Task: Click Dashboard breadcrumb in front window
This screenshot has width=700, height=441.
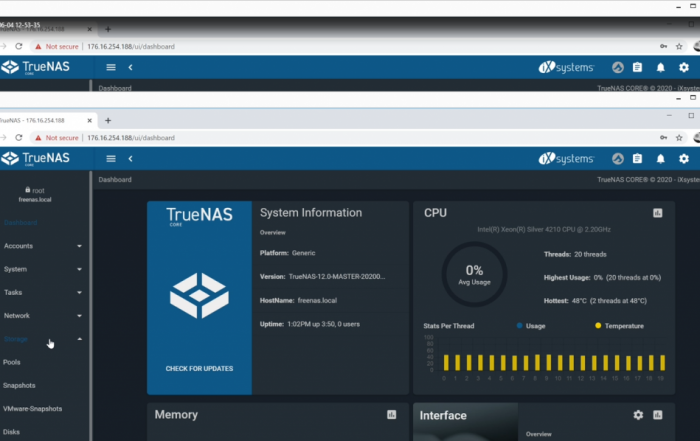Action: tap(115, 179)
